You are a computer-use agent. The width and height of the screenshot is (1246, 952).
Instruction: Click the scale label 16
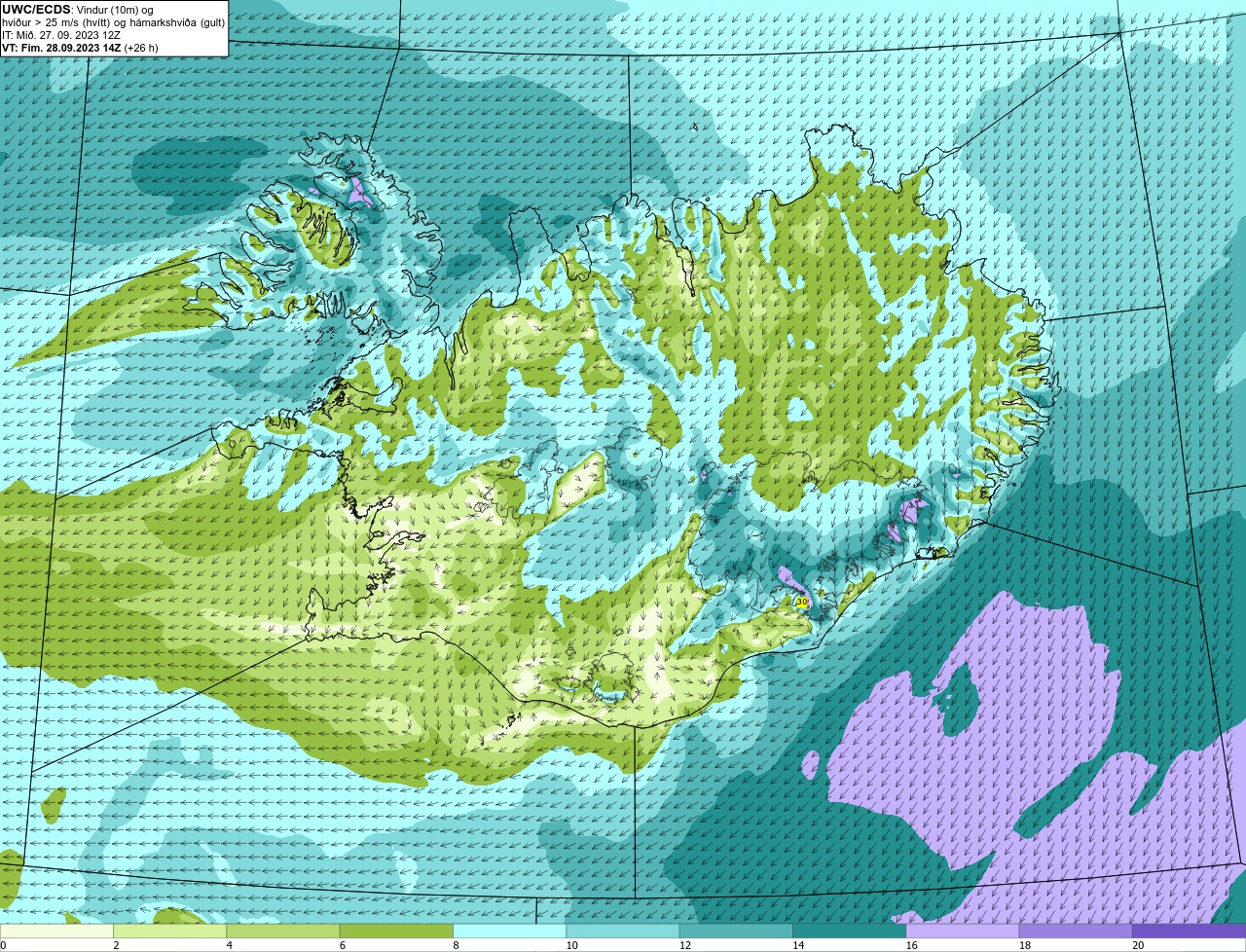pyautogui.click(x=911, y=945)
